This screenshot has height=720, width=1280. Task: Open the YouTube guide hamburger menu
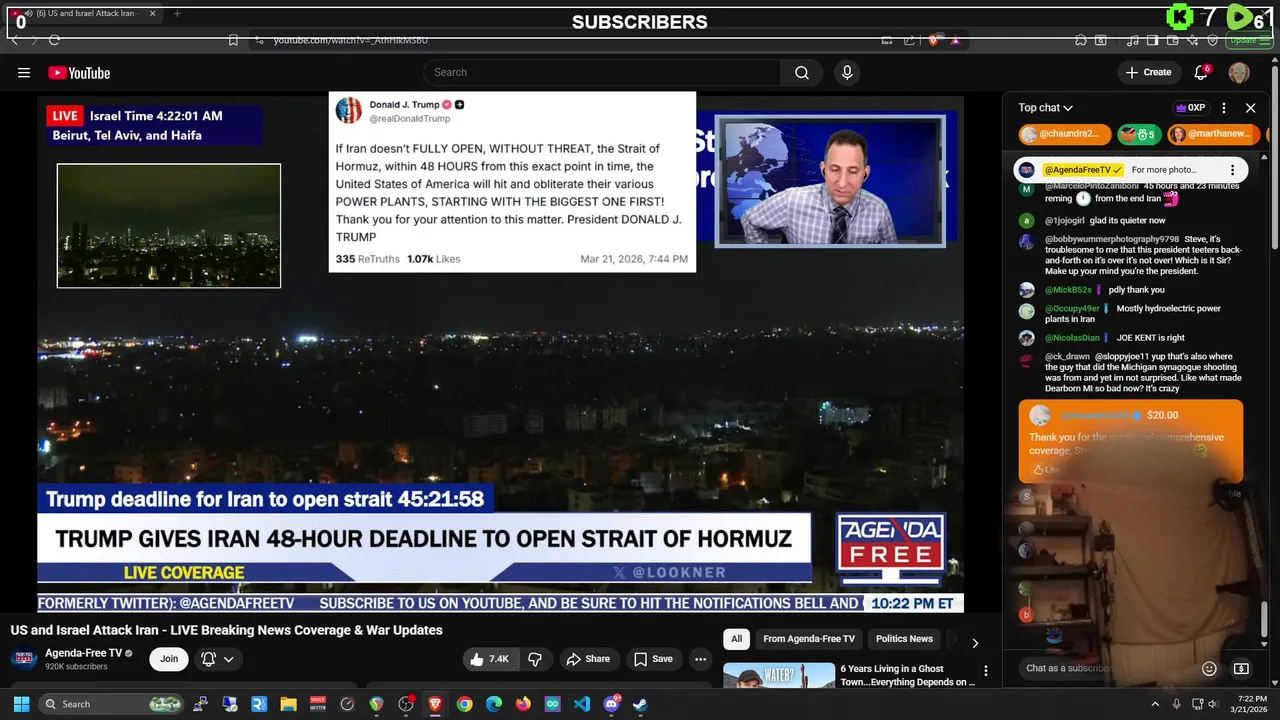[x=24, y=72]
